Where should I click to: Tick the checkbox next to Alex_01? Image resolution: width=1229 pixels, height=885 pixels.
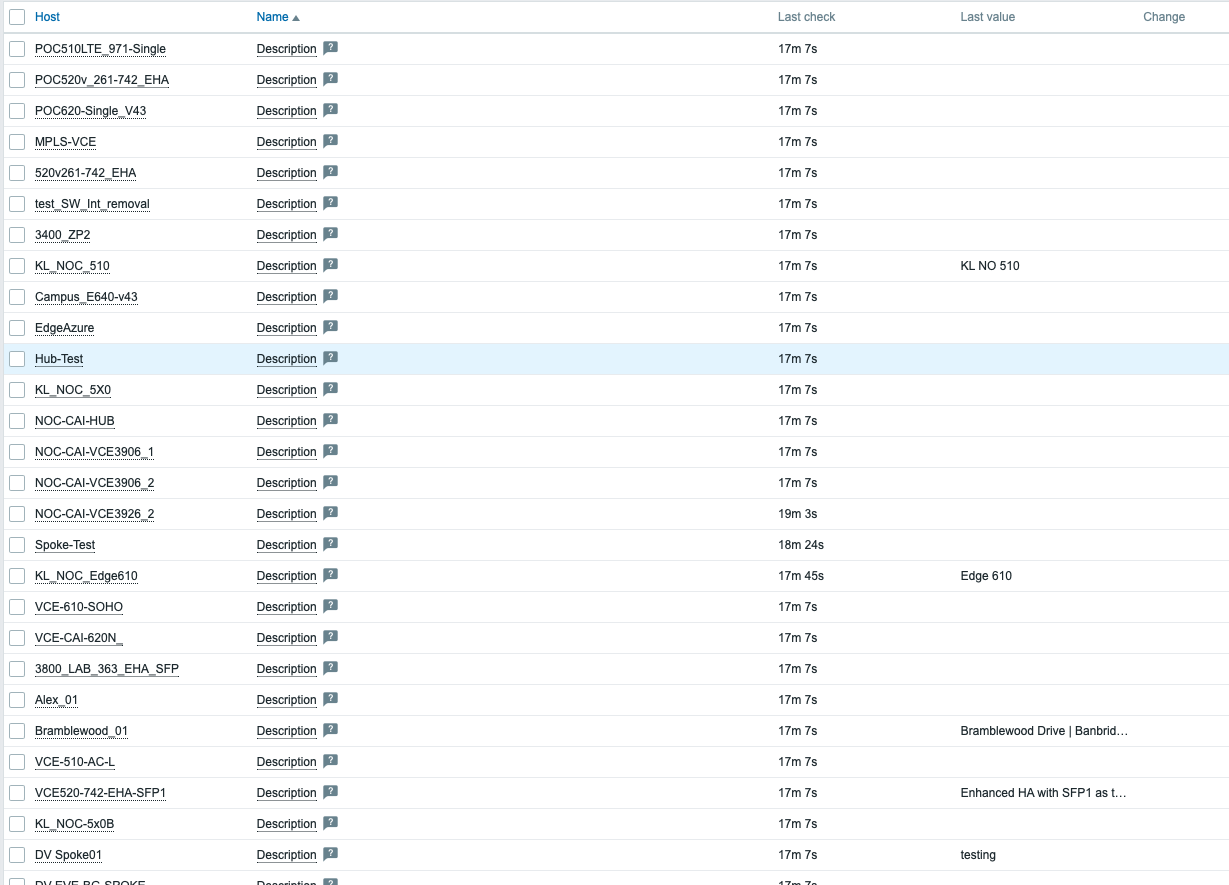[x=17, y=700]
